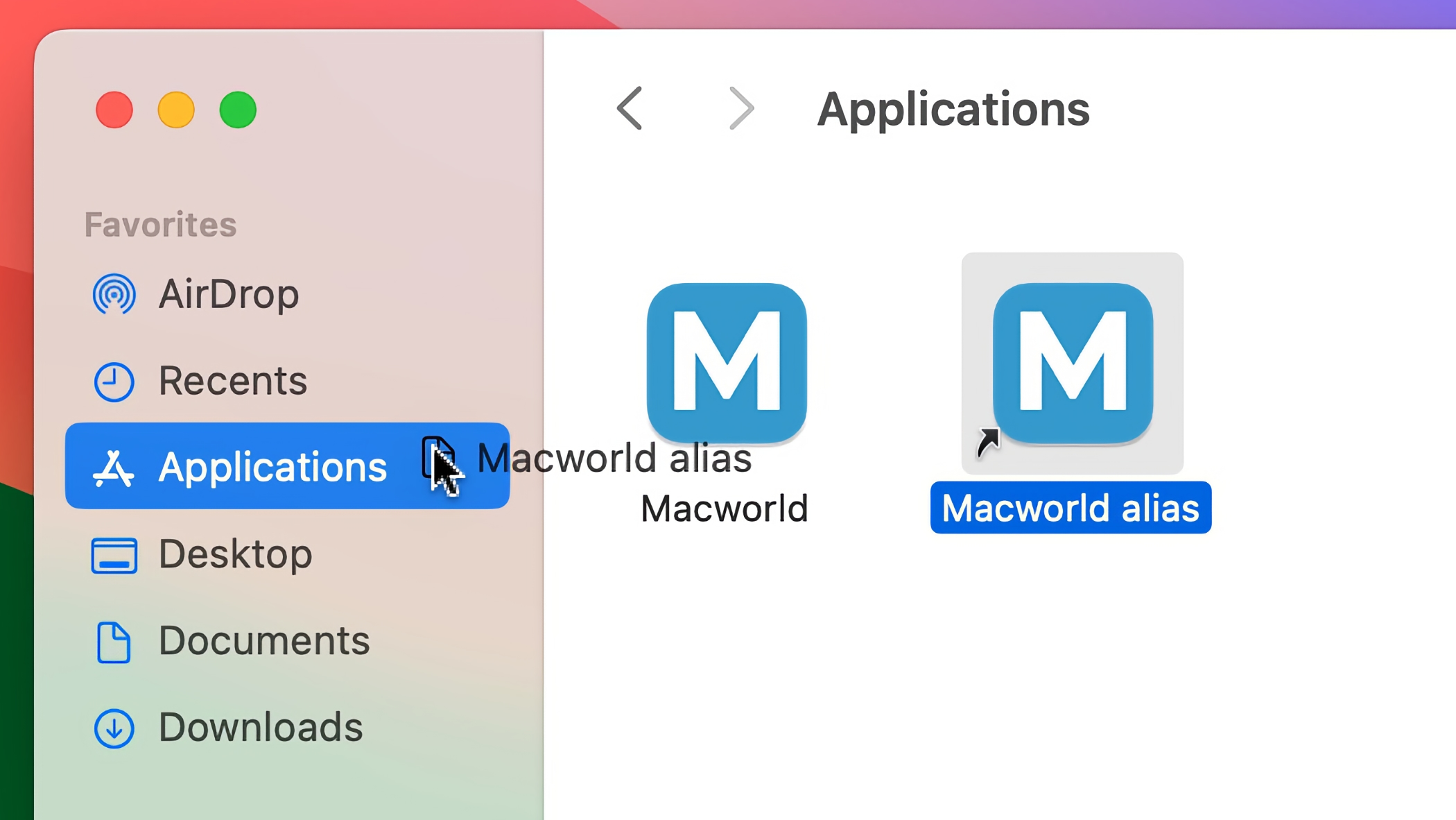
Task: Select the Macworld alias app icon
Action: tap(1073, 362)
